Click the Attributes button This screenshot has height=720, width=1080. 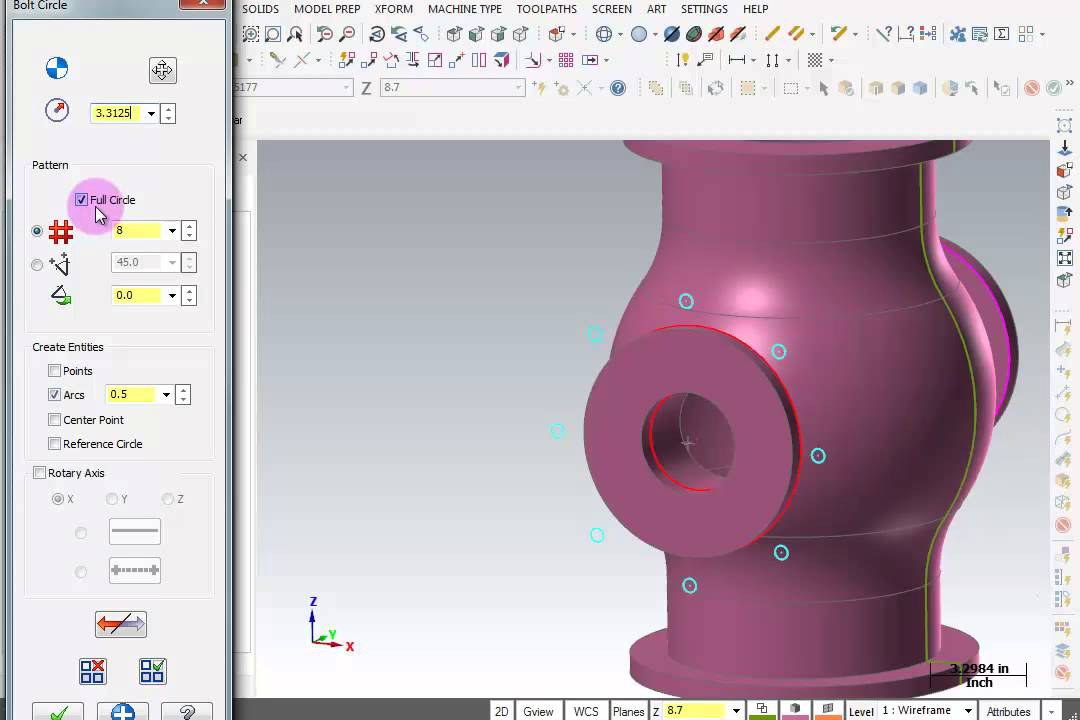(1008, 711)
